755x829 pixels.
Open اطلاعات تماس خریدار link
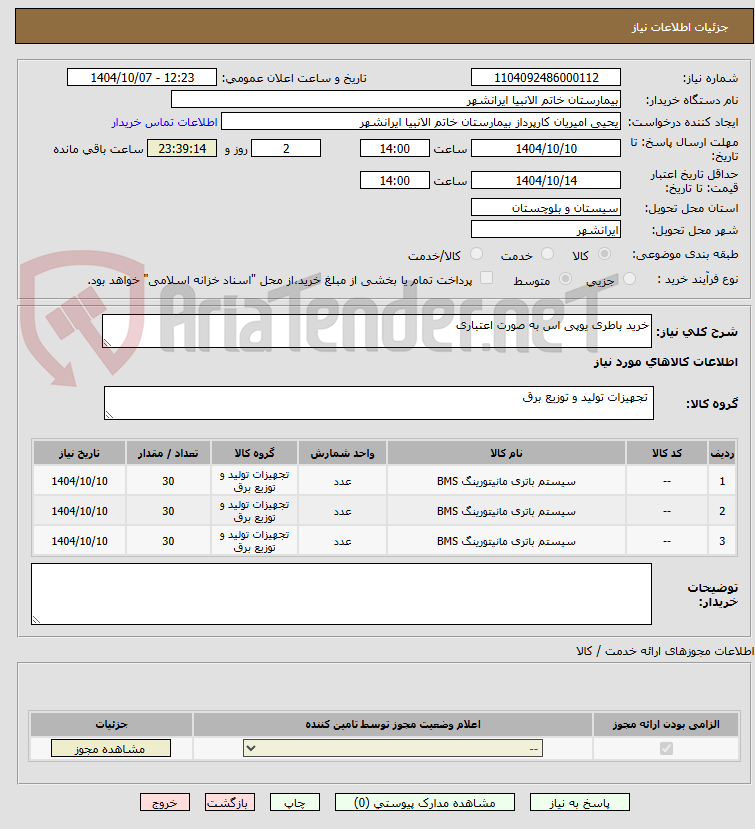click(x=164, y=122)
